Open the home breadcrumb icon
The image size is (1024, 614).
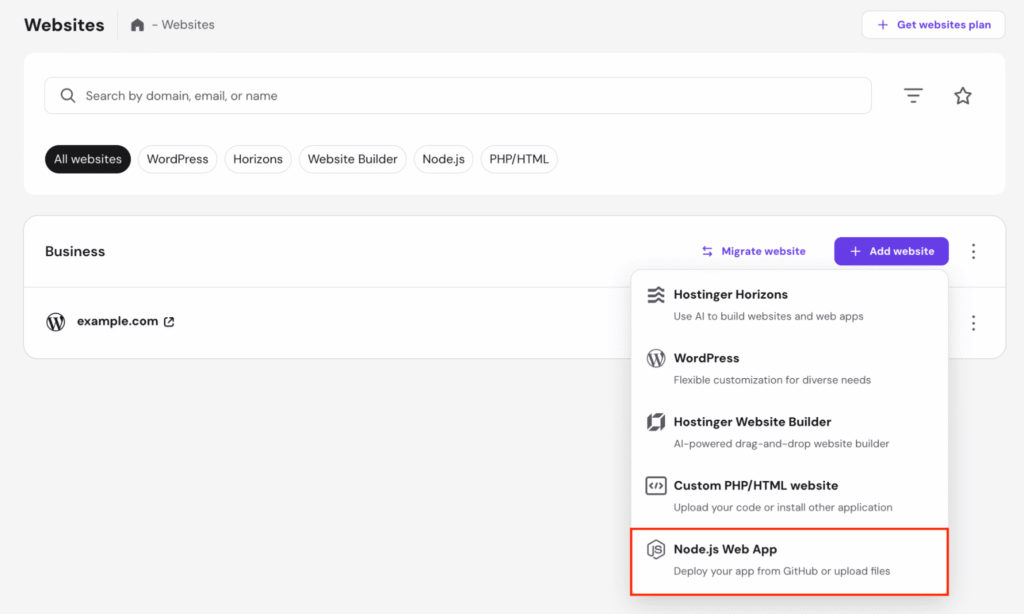click(x=137, y=24)
